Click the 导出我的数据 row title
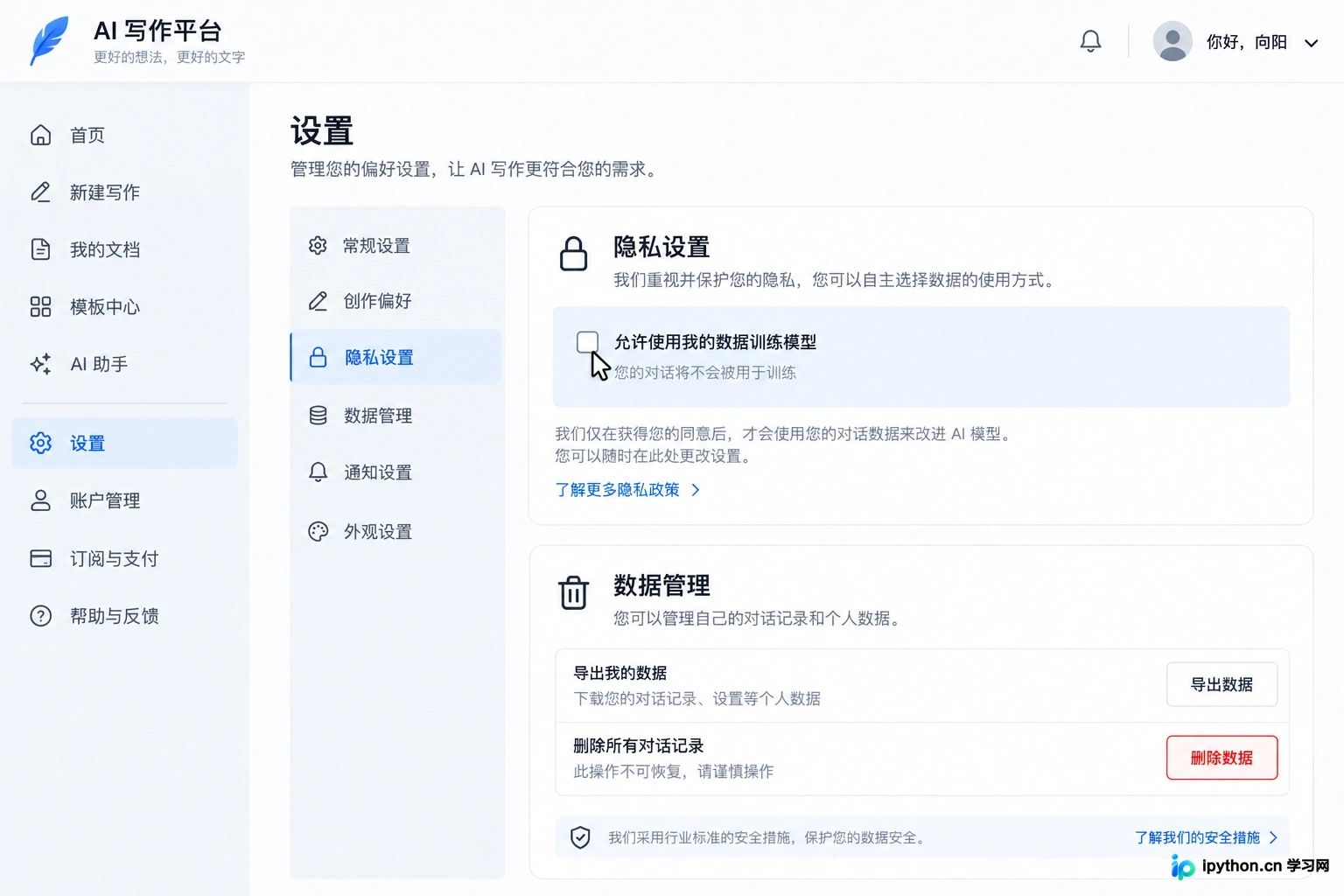The height and width of the screenshot is (896, 1344). pos(619,672)
